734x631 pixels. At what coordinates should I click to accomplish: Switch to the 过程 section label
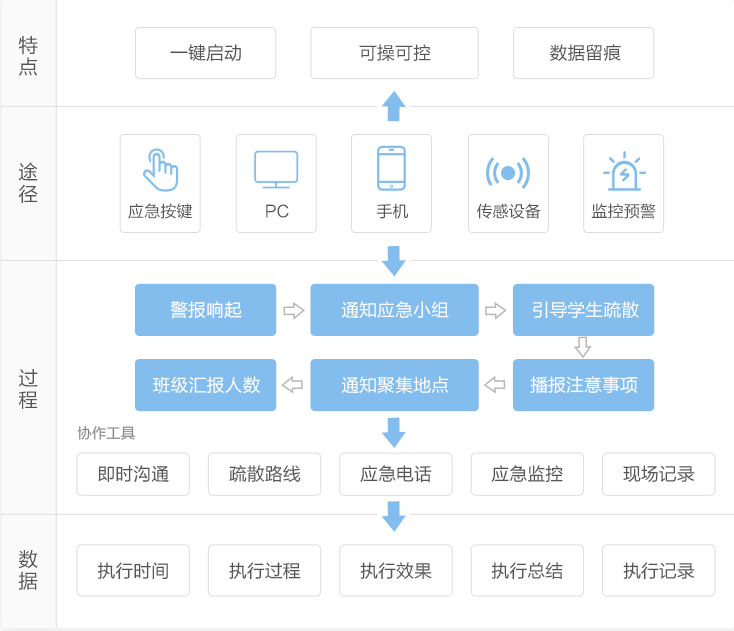[28, 389]
